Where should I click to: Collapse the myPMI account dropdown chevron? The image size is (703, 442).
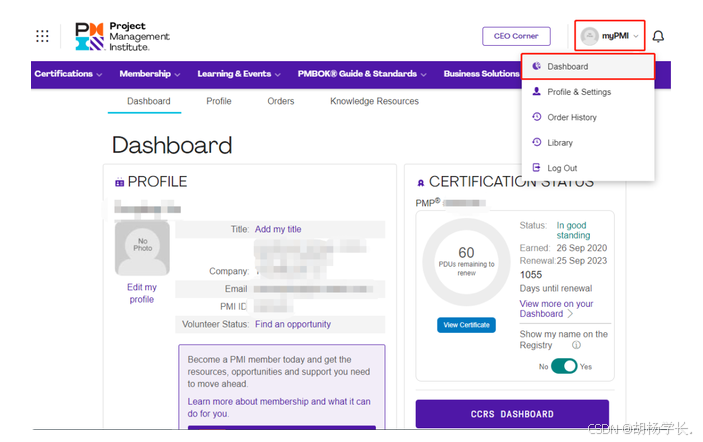coord(636,36)
